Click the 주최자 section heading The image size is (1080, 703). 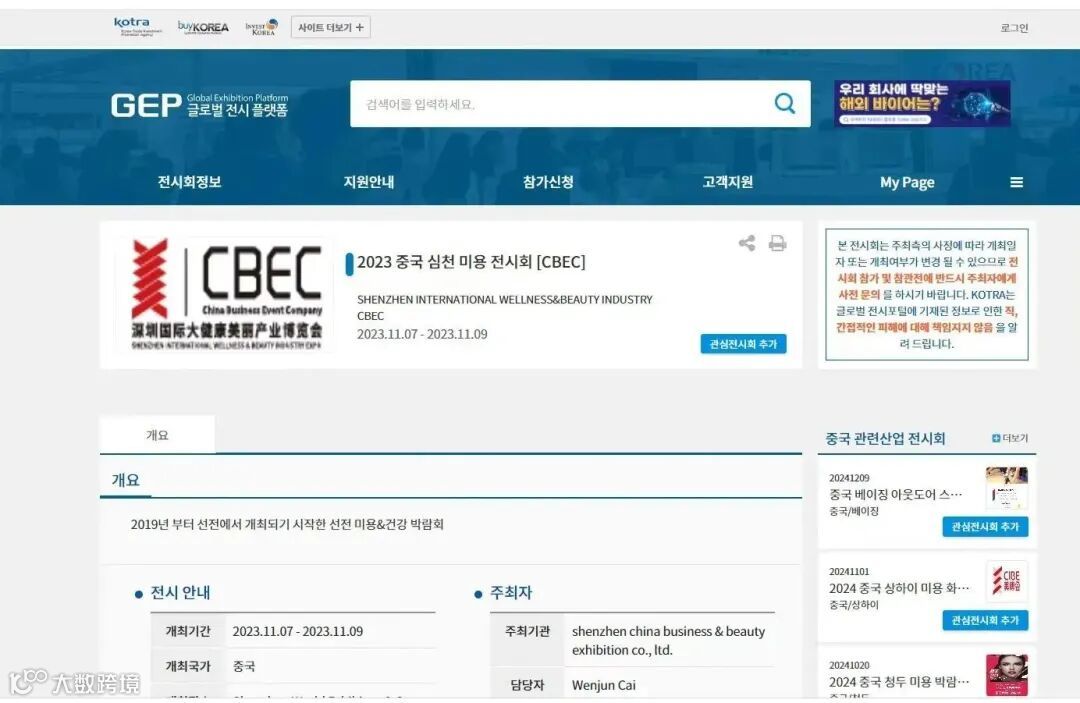(x=511, y=592)
